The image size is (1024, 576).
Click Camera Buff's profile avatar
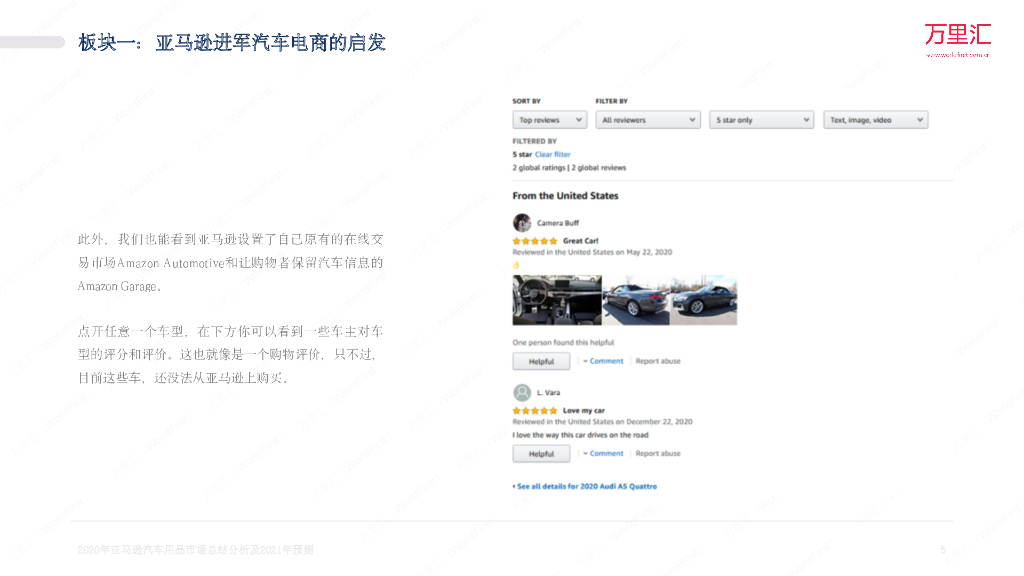click(x=522, y=223)
